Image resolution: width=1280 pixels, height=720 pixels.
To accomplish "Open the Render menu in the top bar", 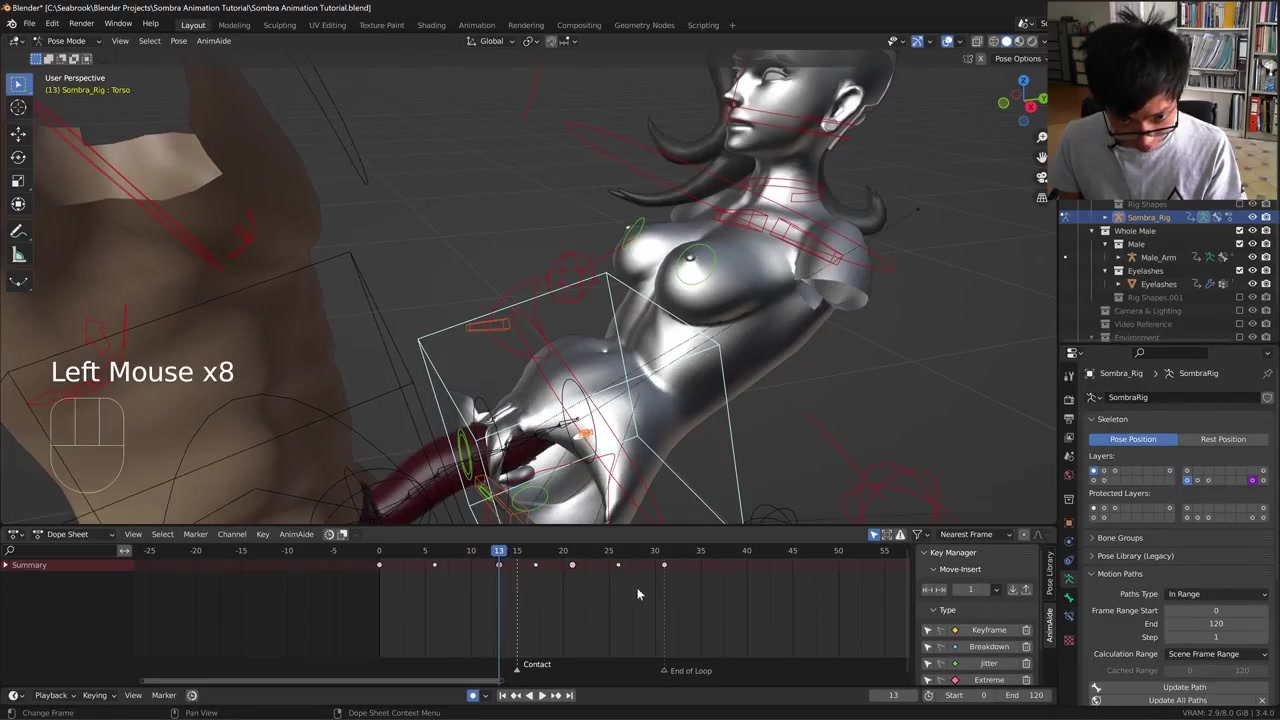I will click(x=81, y=24).
